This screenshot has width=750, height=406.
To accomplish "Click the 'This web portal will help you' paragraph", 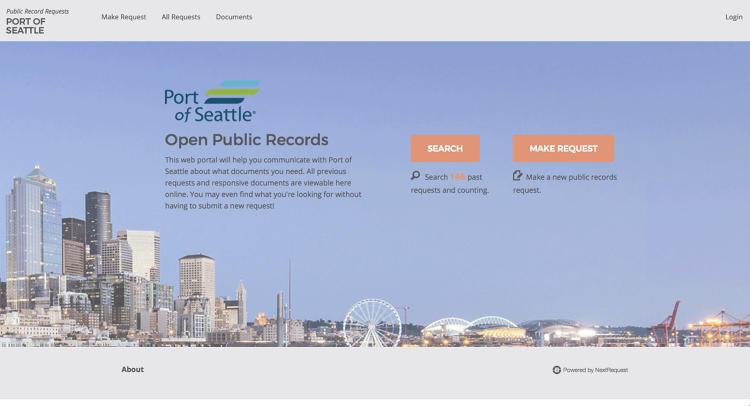I will [263, 183].
